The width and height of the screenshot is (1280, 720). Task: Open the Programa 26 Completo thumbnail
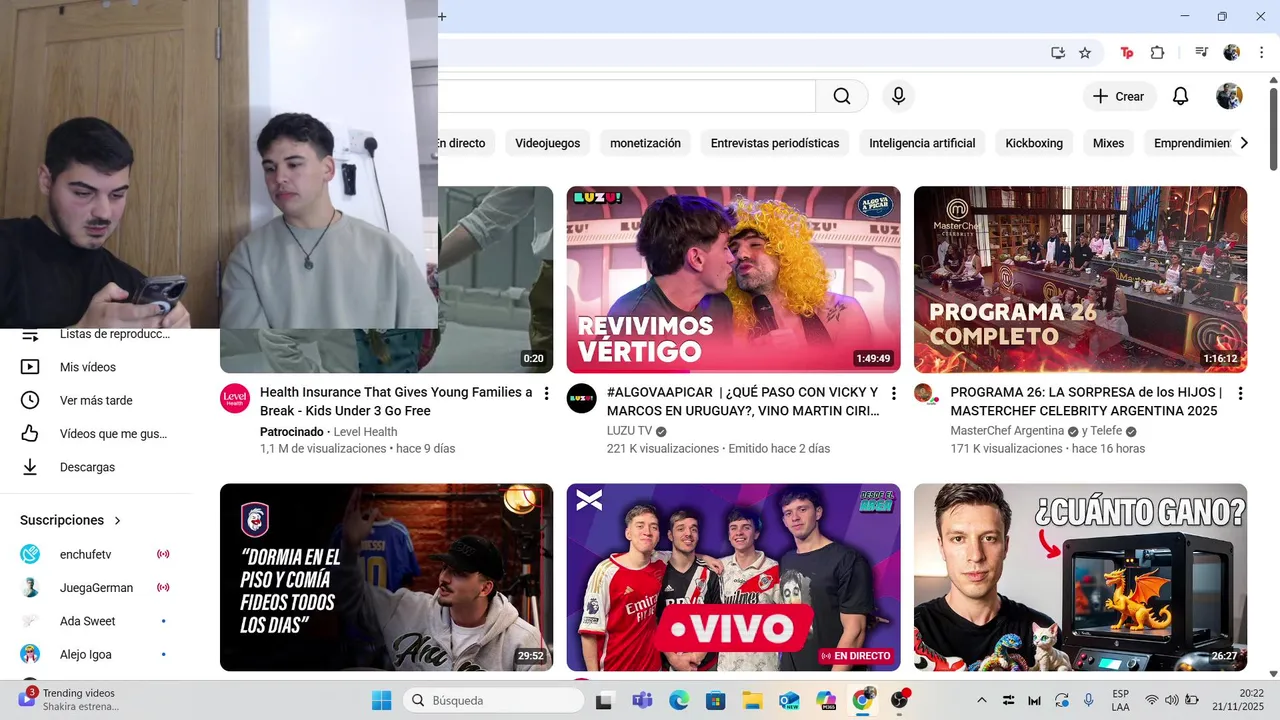click(x=1080, y=280)
